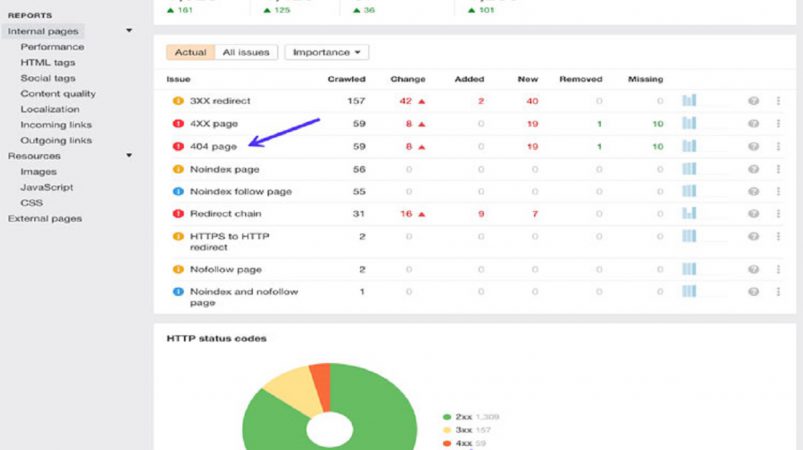Viewport: 803px width, 450px height.
Task: Open help icon for HTTPS to HTTP redirect row
Action: tap(753, 237)
